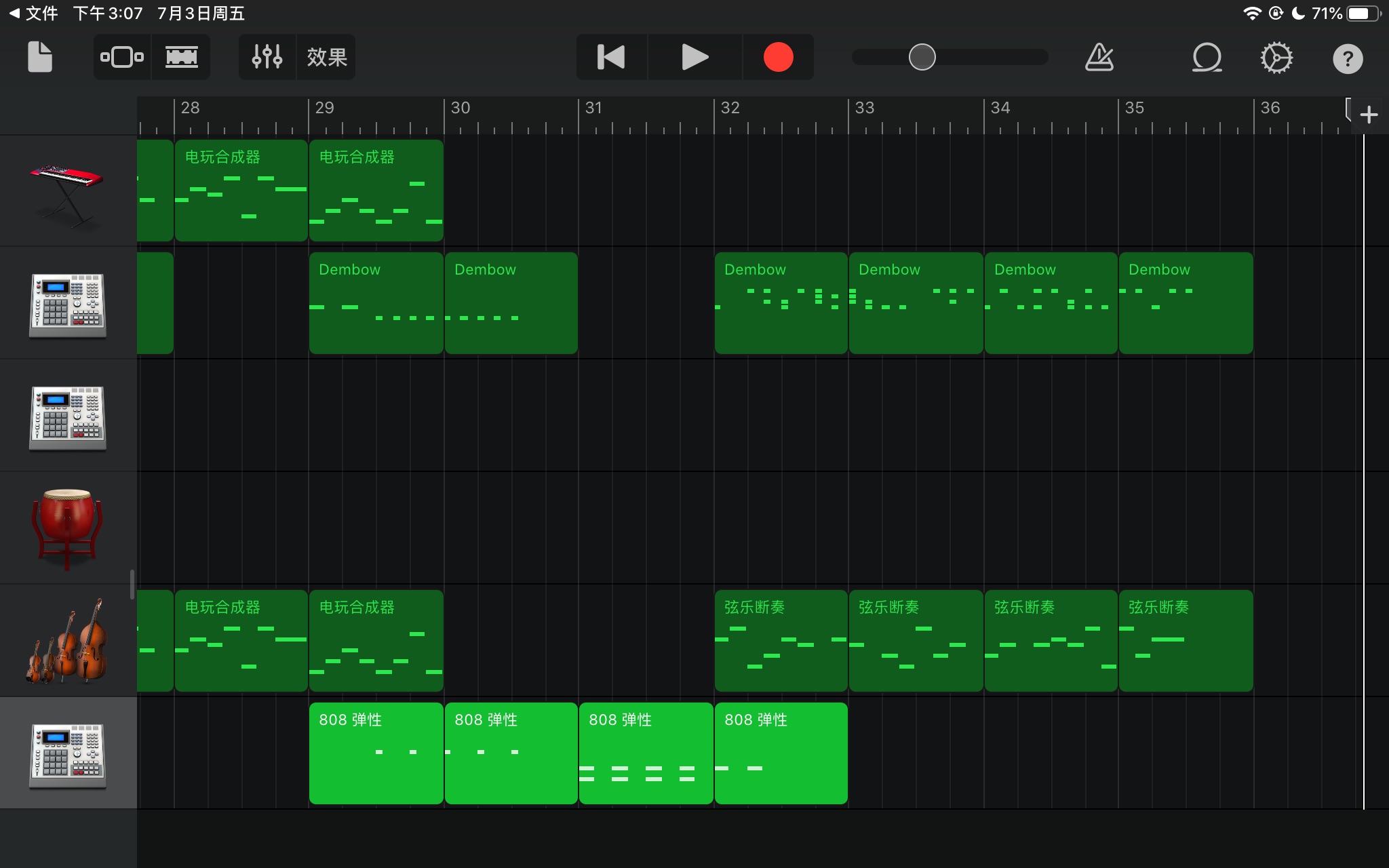Open the 效果 effects panel
This screenshot has width=1389, height=868.
tap(327, 57)
